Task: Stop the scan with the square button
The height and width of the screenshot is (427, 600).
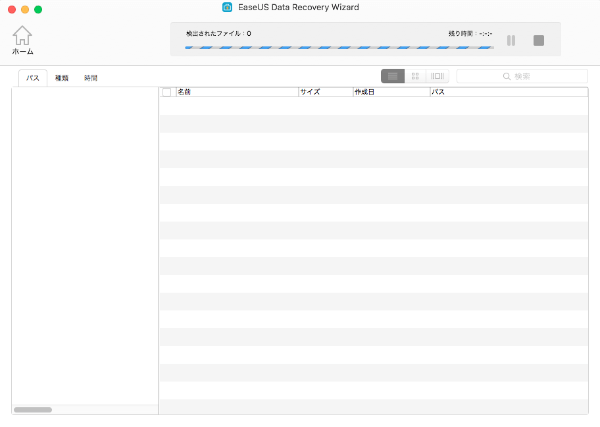Action: pyautogui.click(x=538, y=40)
